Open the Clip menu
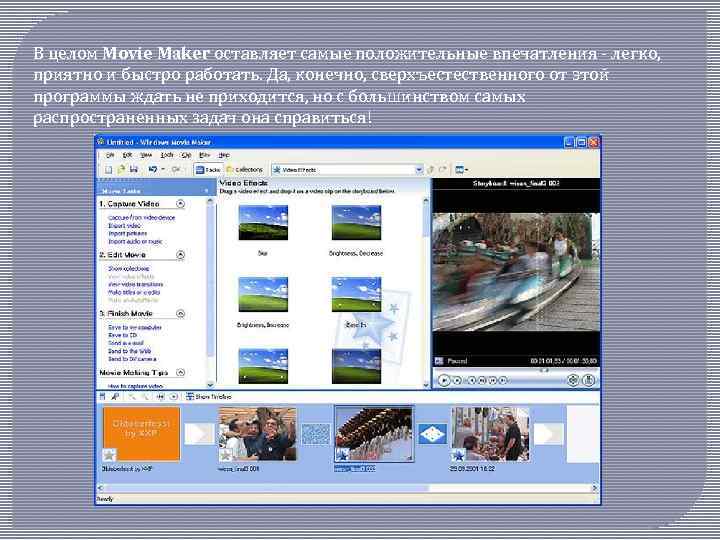 (x=186, y=155)
